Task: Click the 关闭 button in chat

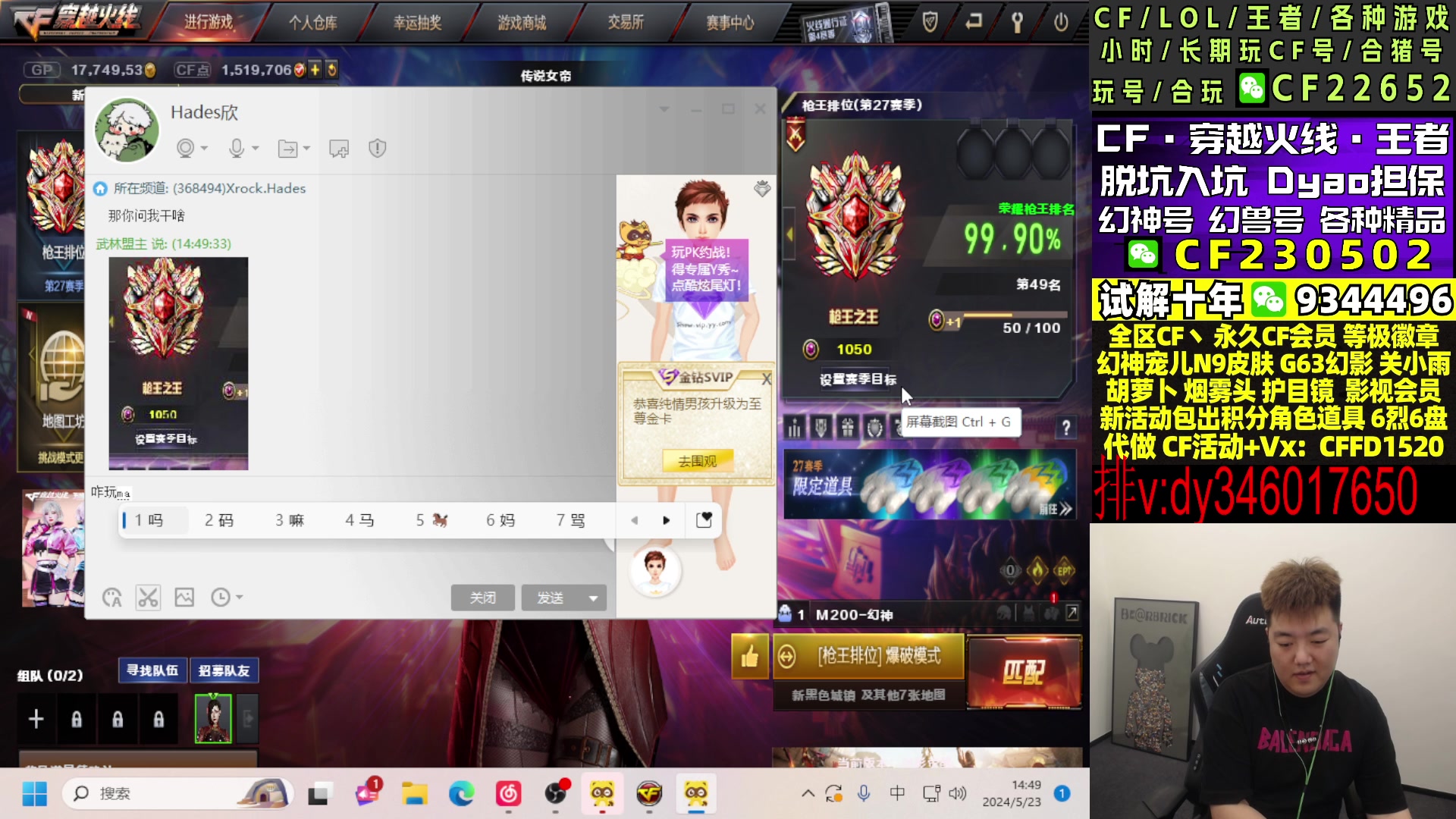Action: 483,598
